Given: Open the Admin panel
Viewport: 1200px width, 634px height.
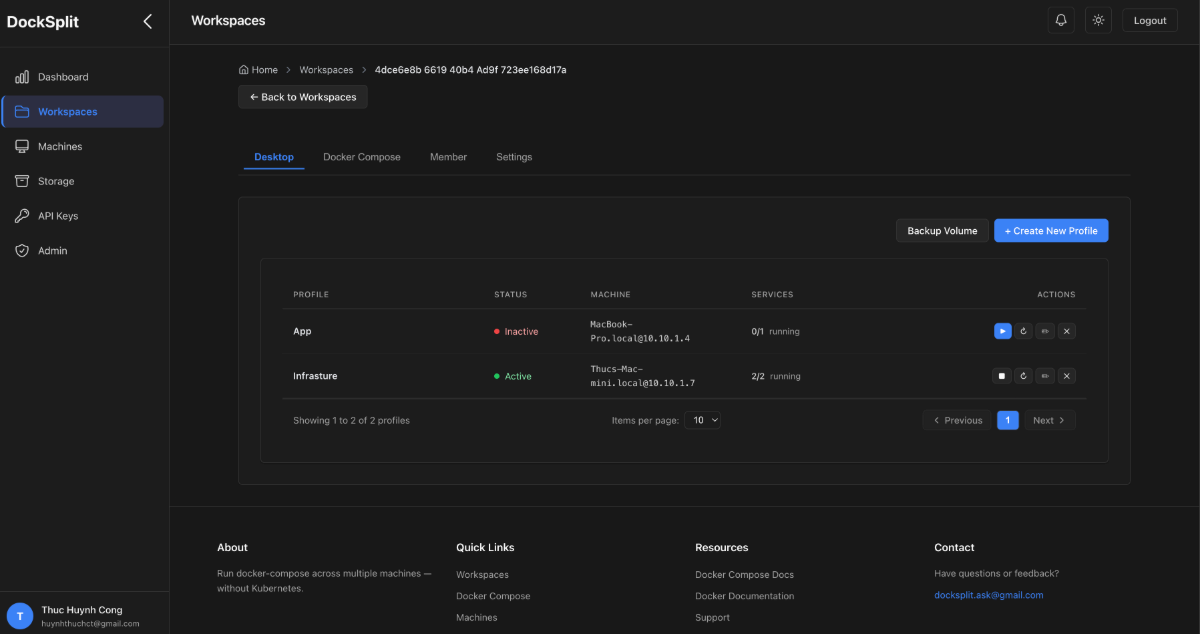Looking at the screenshot, I should [51, 250].
